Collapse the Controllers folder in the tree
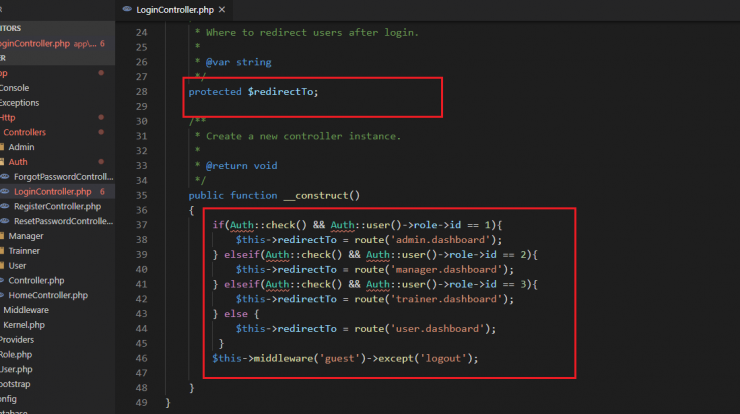Screen dimensions: 740x414 25,132
